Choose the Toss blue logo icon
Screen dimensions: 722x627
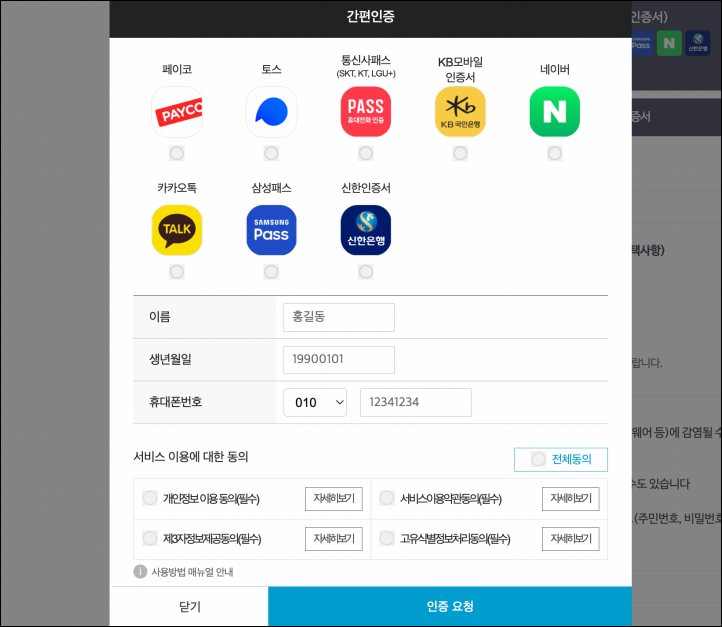tap(271, 112)
